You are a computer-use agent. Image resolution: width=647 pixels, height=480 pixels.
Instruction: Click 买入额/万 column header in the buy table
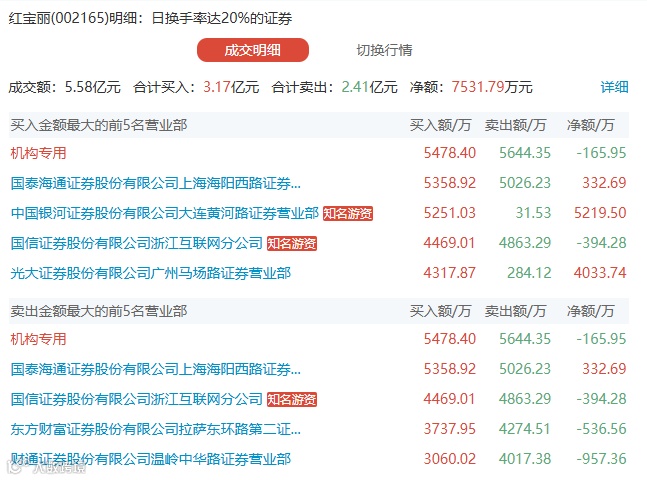tap(440, 125)
